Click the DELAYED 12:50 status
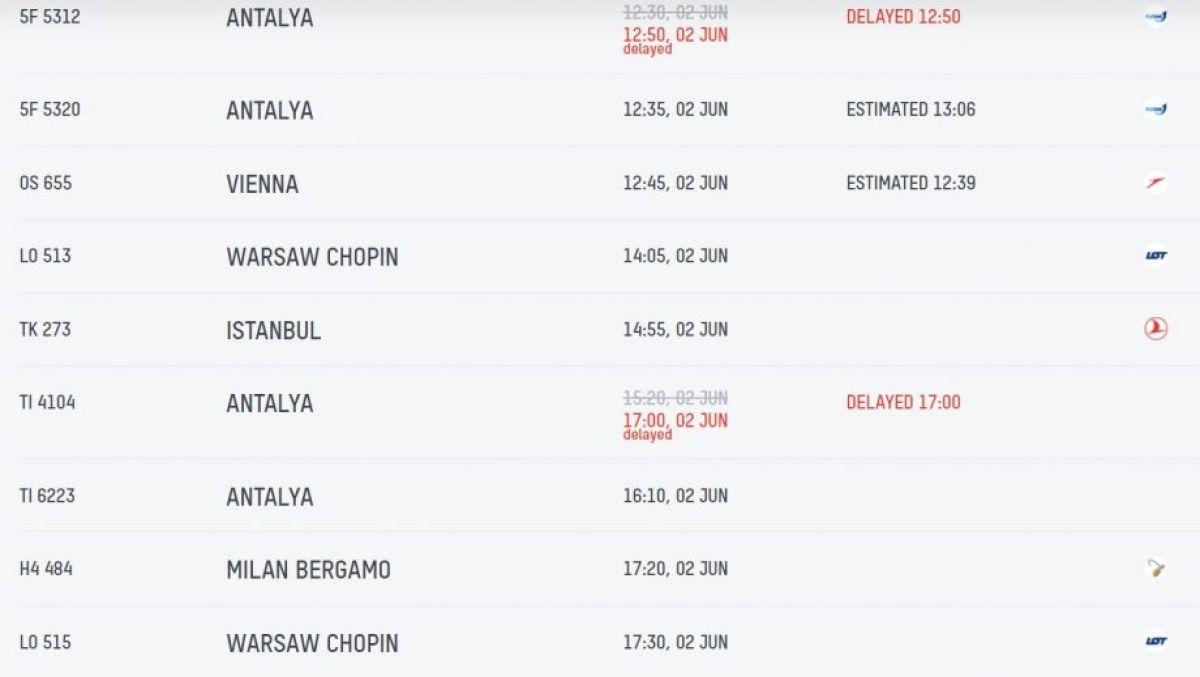The image size is (1200, 677). pyautogui.click(x=903, y=17)
